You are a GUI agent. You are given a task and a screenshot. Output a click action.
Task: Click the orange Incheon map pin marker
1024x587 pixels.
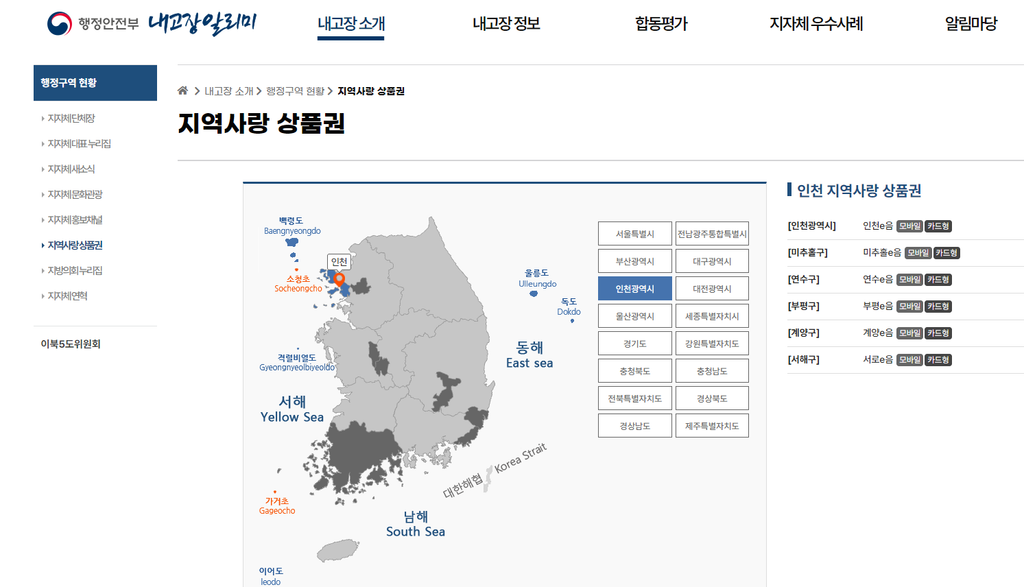pos(339,280)
